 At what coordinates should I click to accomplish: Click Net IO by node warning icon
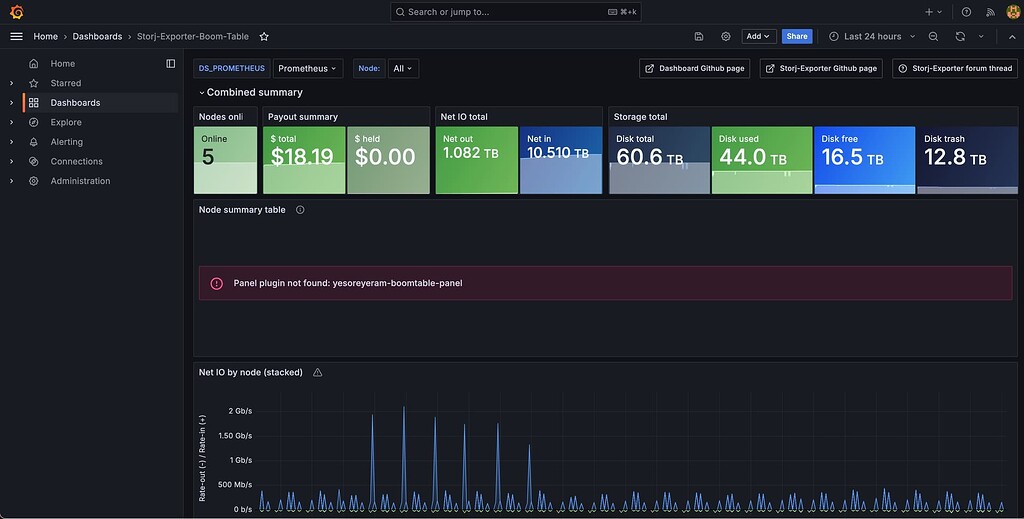tap(317, 372)
